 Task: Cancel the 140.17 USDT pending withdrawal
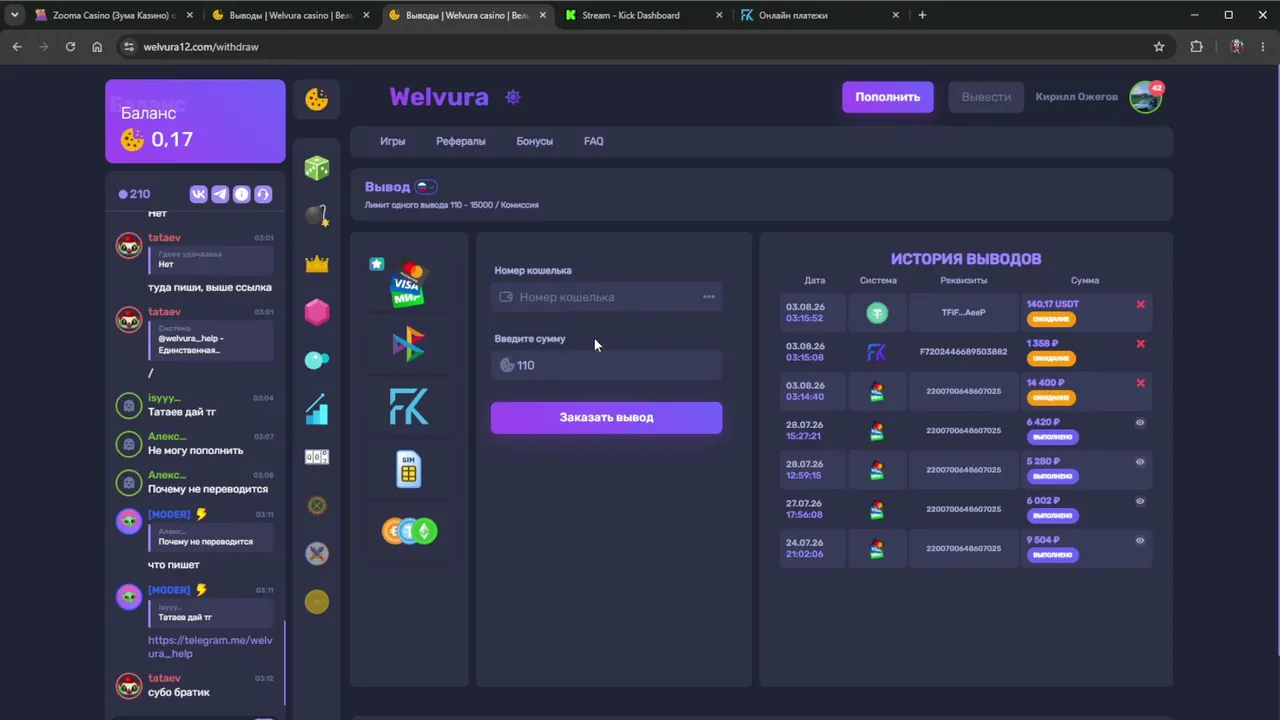pyautogui.click(x=1140, y=304)
